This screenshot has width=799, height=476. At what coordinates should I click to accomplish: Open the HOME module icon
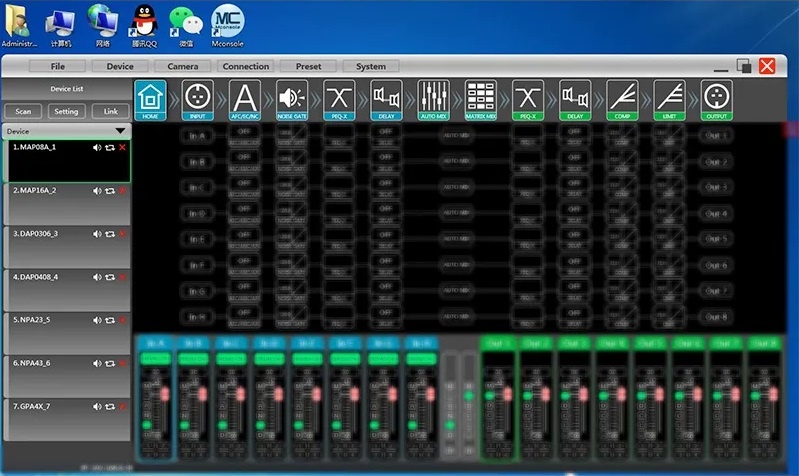coord(150,99)
